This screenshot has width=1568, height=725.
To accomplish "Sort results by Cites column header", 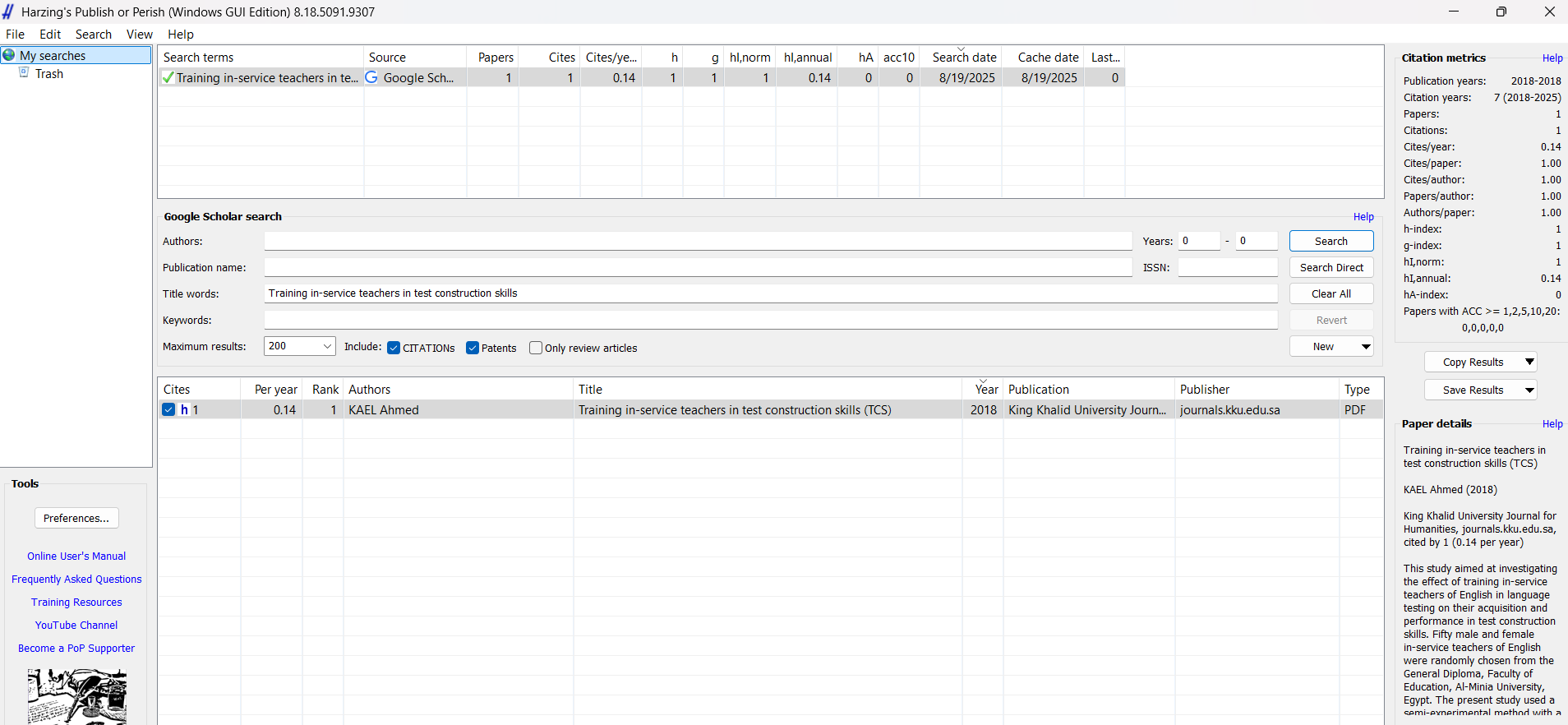I will coord(200,389).
